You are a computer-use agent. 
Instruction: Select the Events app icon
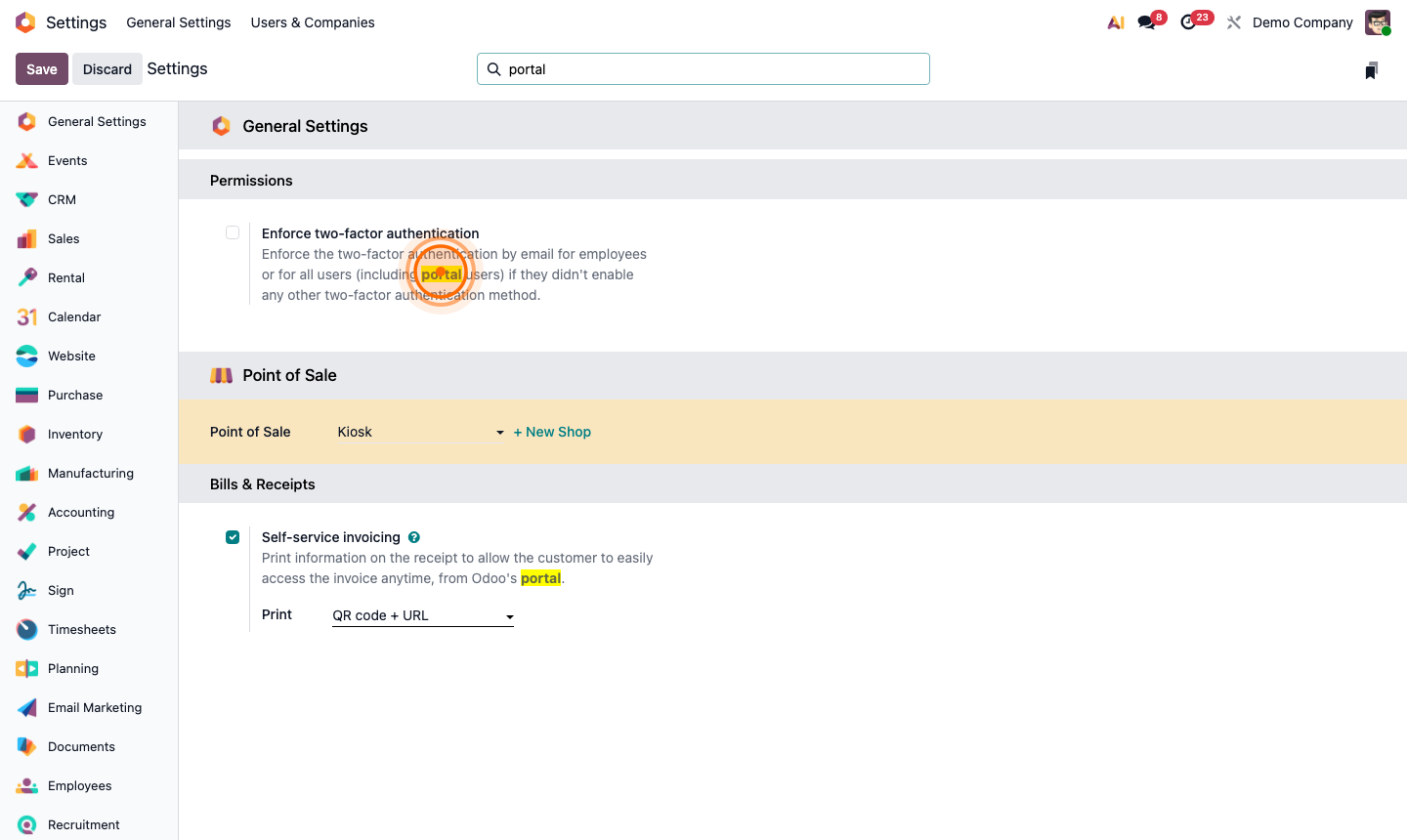coord(67,160)
